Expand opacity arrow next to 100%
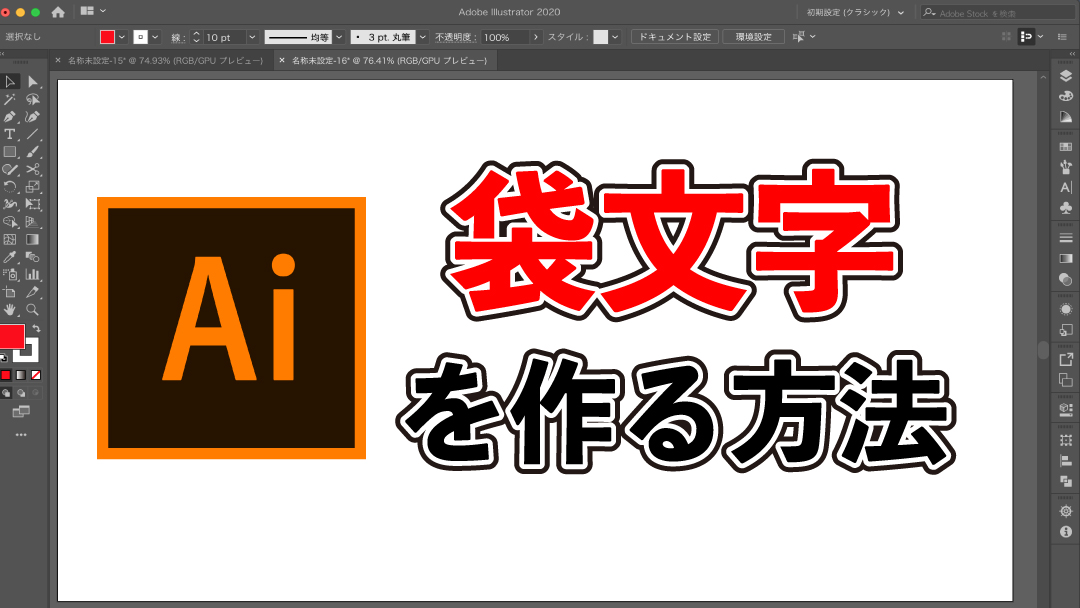The image size is (1080, 608). (536, 37)
